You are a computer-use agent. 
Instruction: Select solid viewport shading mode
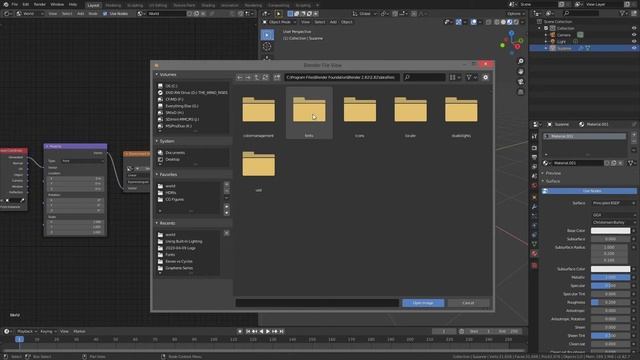tap(503, 22)
